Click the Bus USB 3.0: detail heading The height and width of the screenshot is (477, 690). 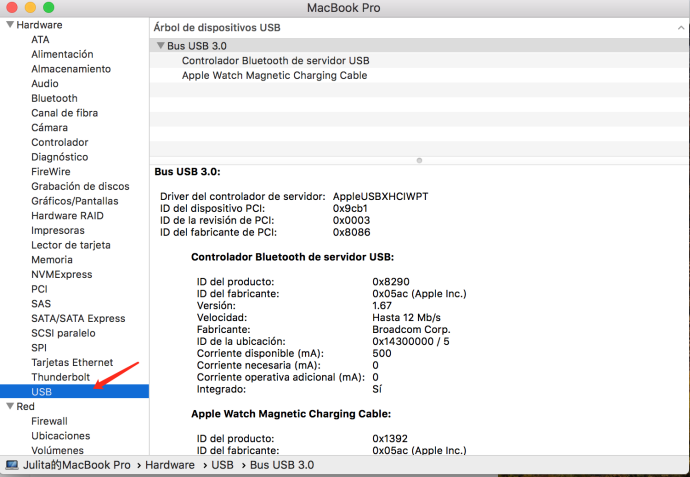[x=187, y=172]
